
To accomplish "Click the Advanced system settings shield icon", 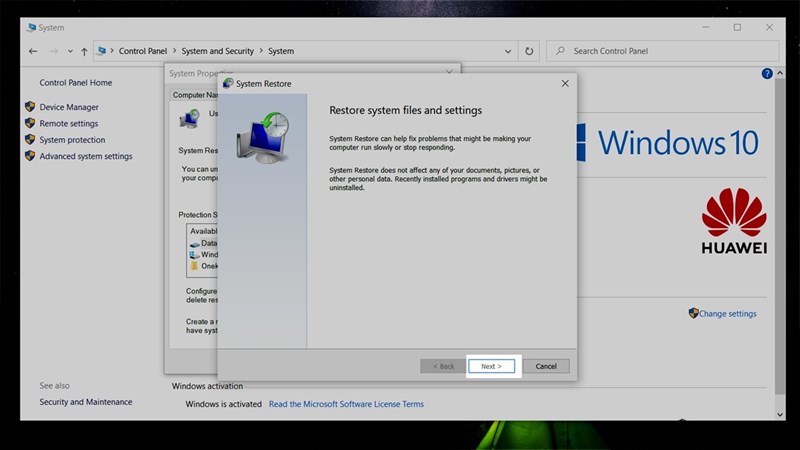I will tap(30, 156).
